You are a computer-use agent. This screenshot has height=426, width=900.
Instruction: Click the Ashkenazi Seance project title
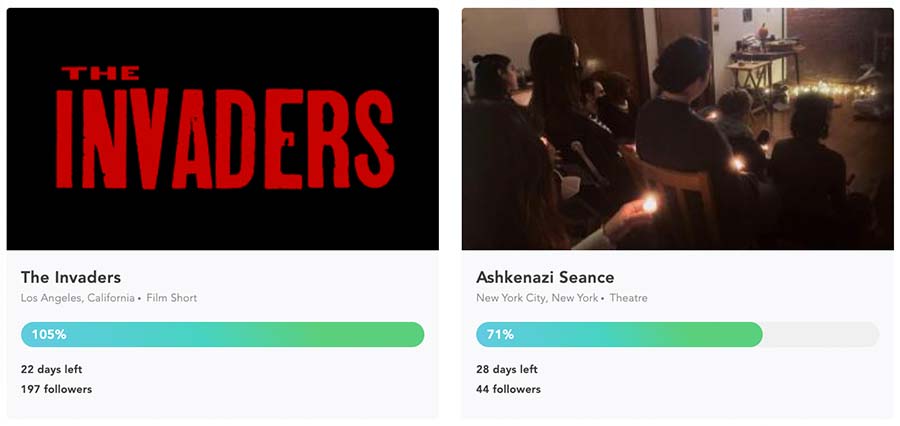545,277
